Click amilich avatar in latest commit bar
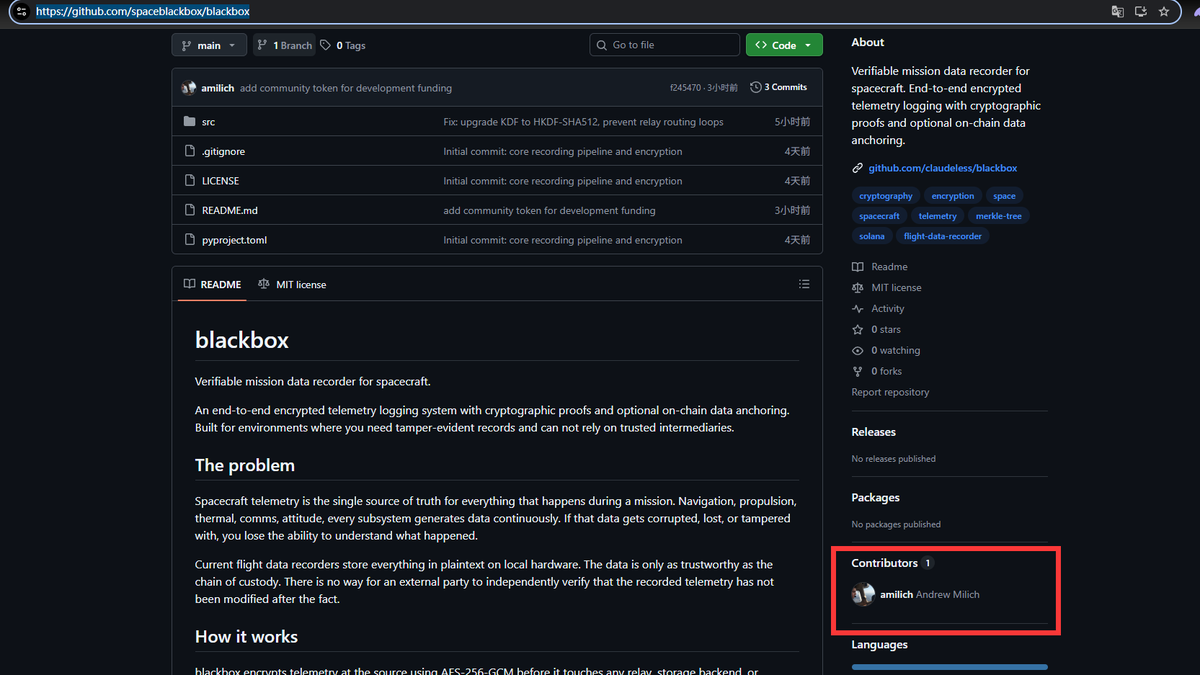Viewport: 1200px width, 675px height. [x=188, y=88]
